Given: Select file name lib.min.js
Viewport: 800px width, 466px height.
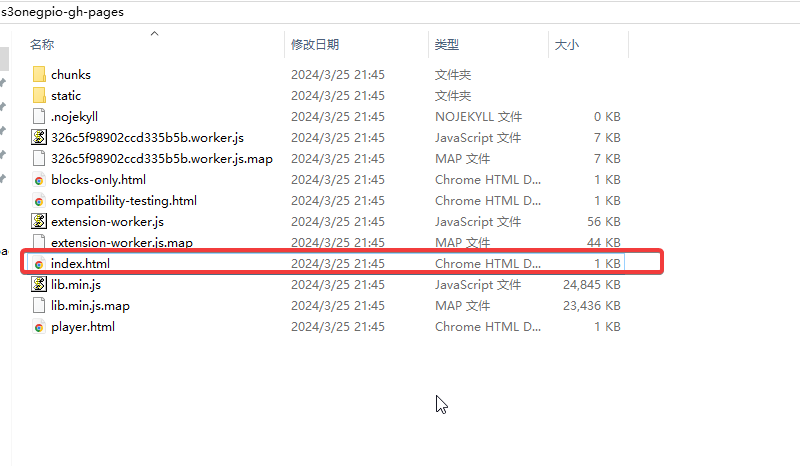Looking at the screenshot, I should [76, 284].
